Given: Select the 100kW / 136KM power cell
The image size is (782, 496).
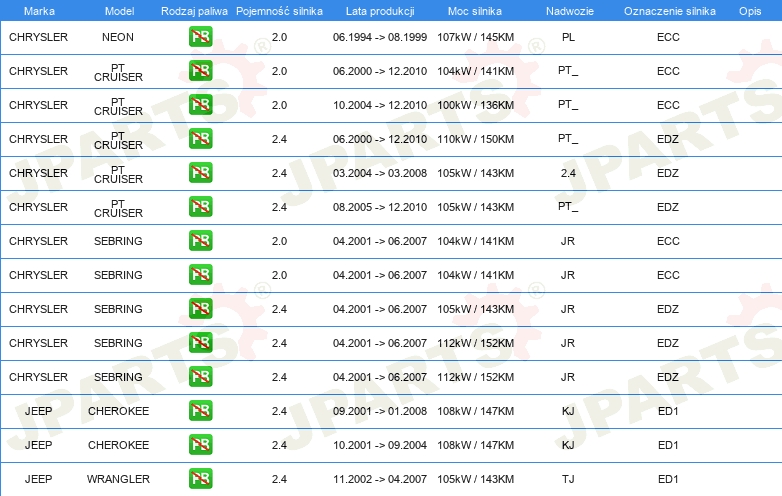Looking at the screenshot, I should point(475,105).
